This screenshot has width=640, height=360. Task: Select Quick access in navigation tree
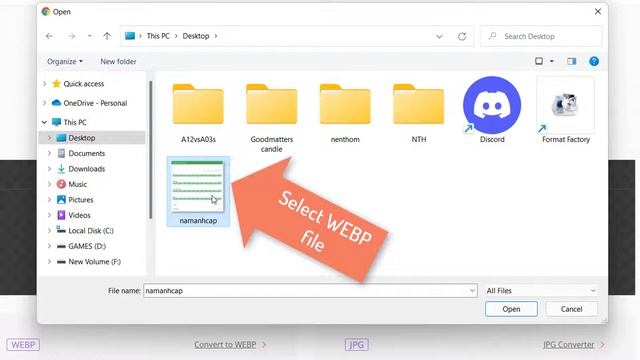point(84,84)
